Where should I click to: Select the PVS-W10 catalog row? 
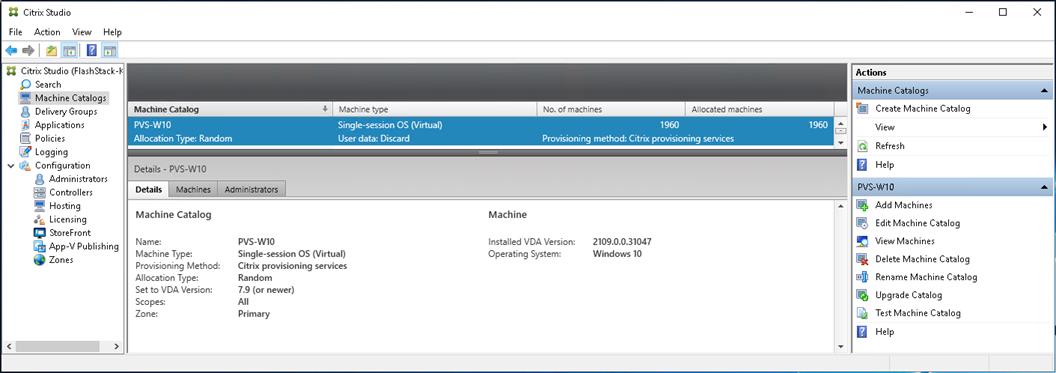coord(480,131)
